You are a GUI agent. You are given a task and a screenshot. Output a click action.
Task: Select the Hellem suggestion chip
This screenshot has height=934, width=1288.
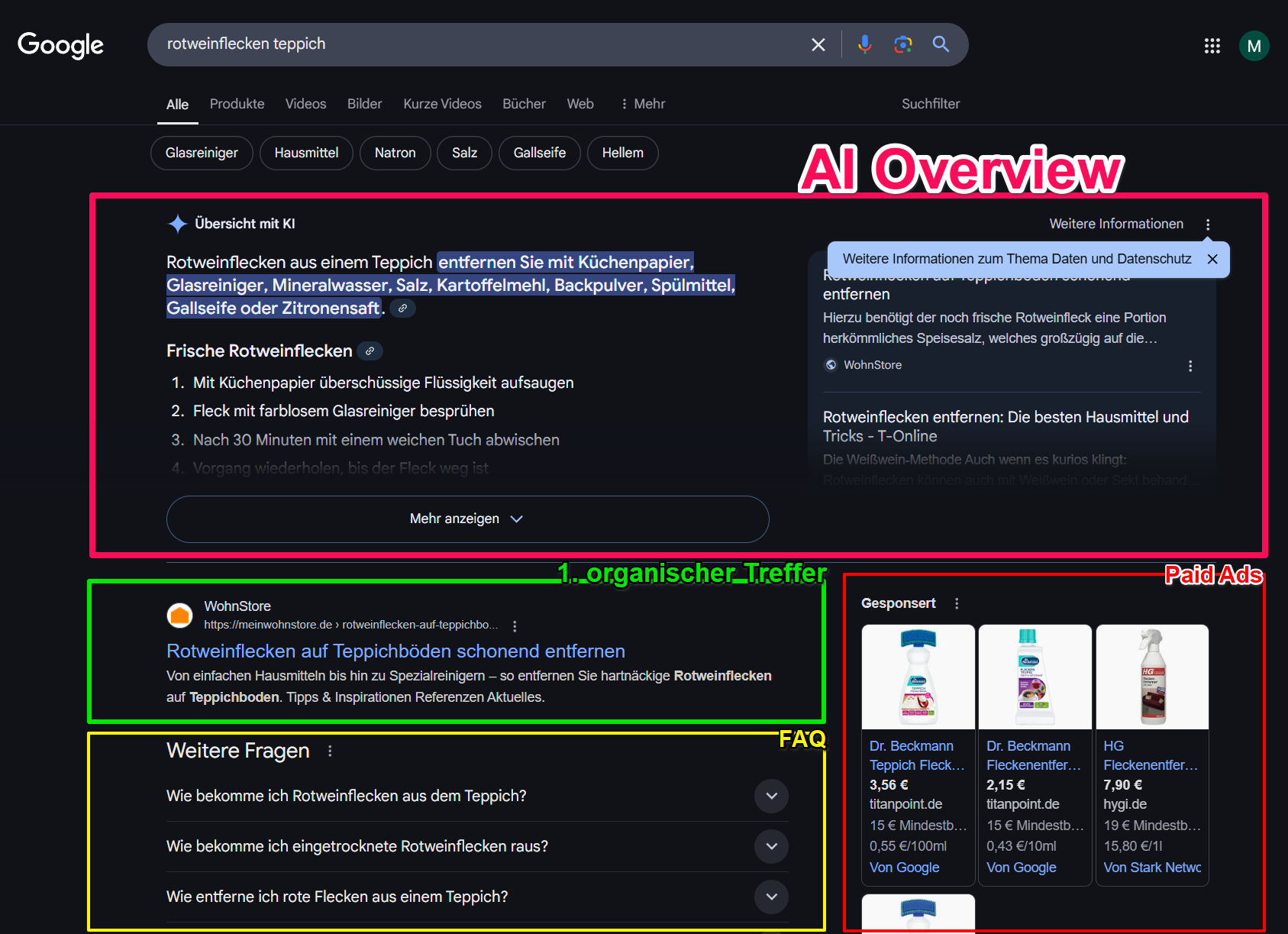tap(622, 153)
